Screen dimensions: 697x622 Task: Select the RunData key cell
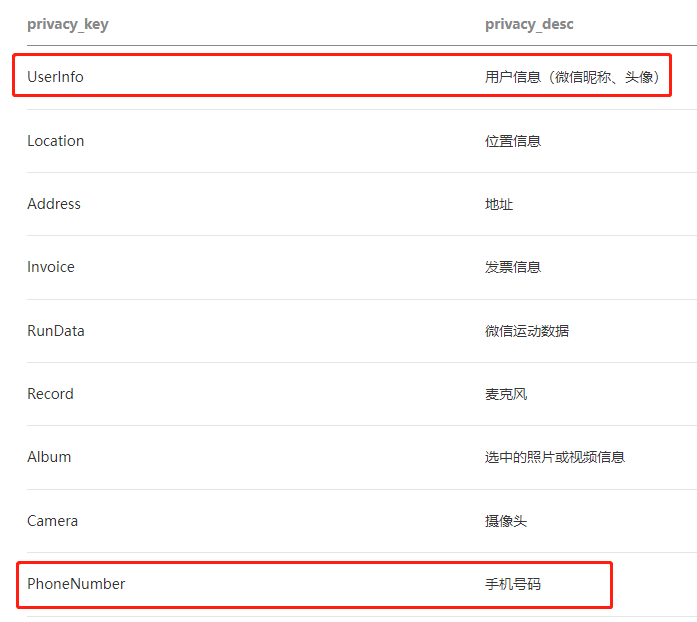coord(56,331)
